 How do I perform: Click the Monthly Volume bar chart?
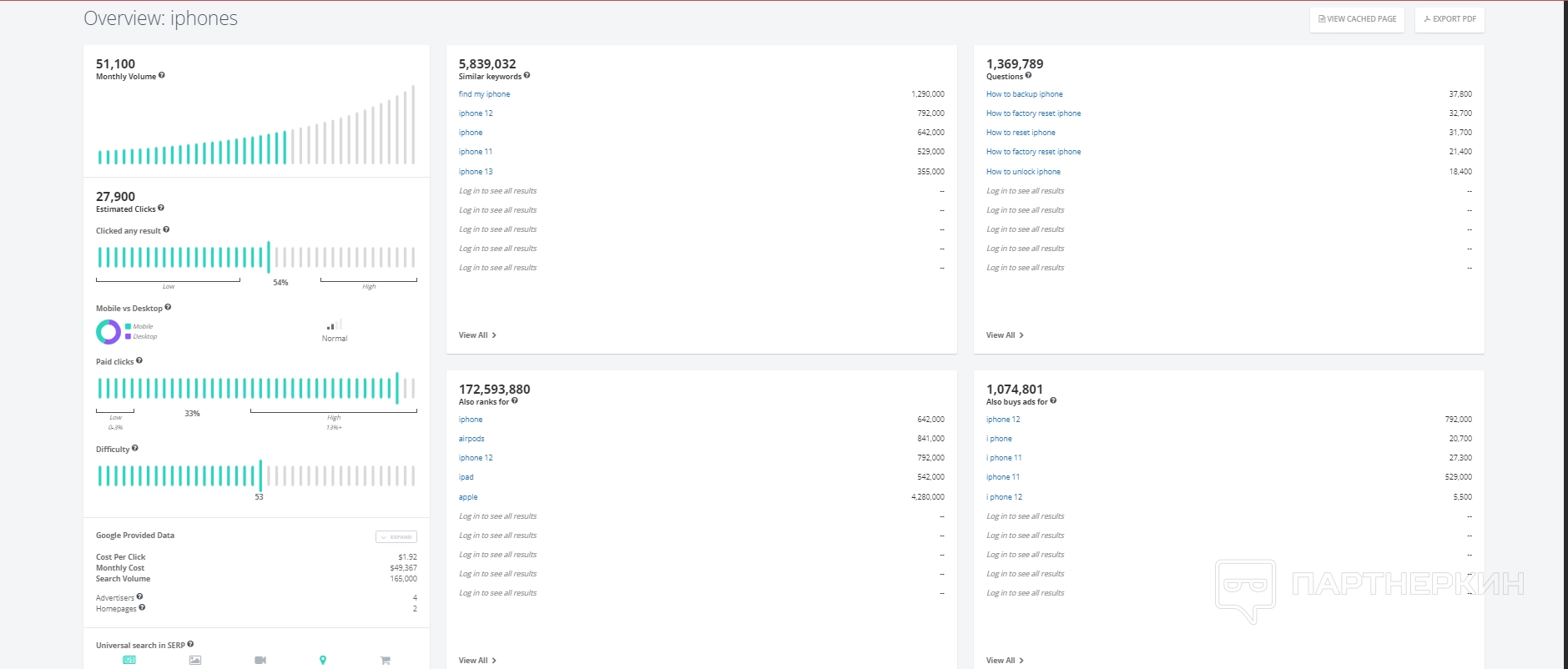256,124
